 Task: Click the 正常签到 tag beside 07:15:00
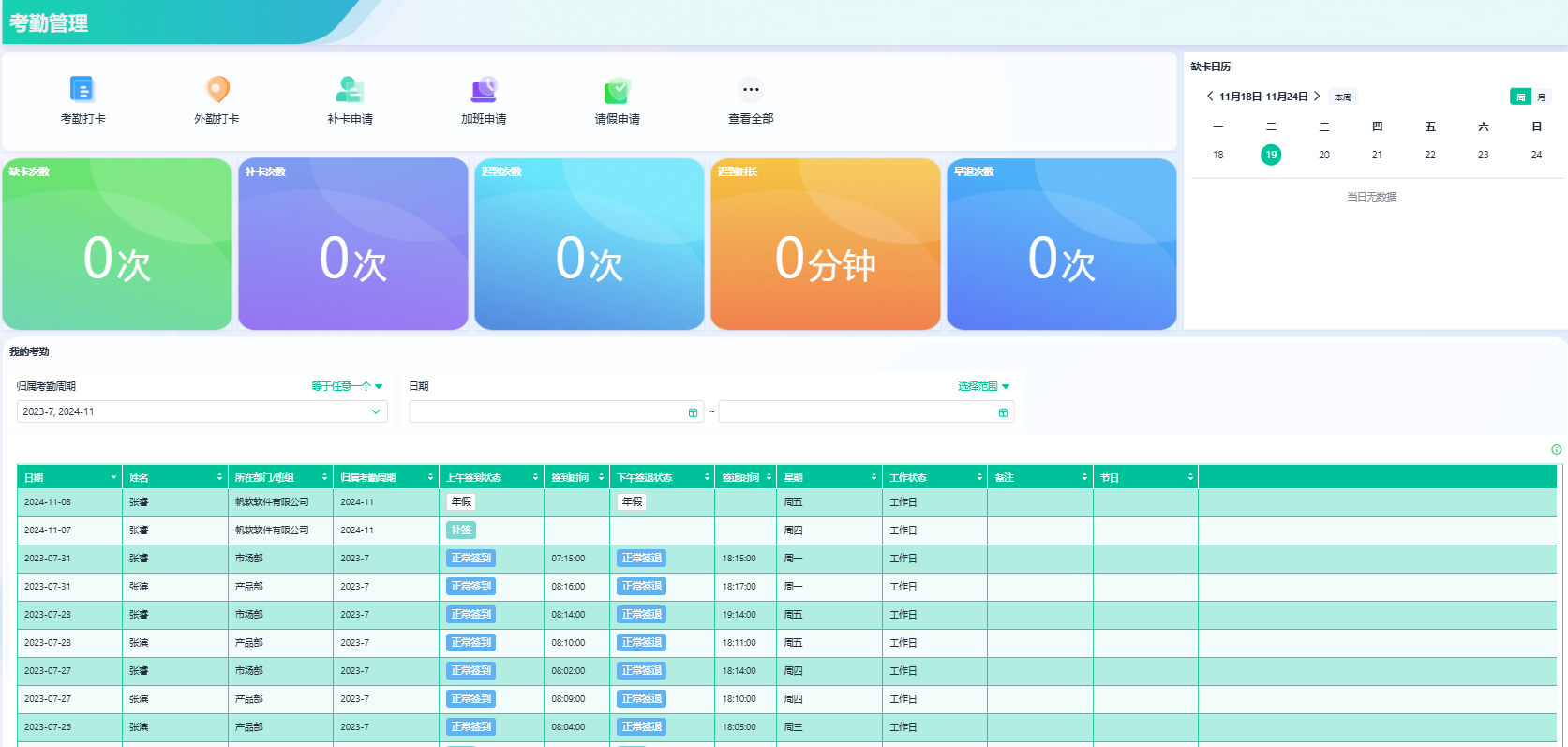click(x=471, y=559)
